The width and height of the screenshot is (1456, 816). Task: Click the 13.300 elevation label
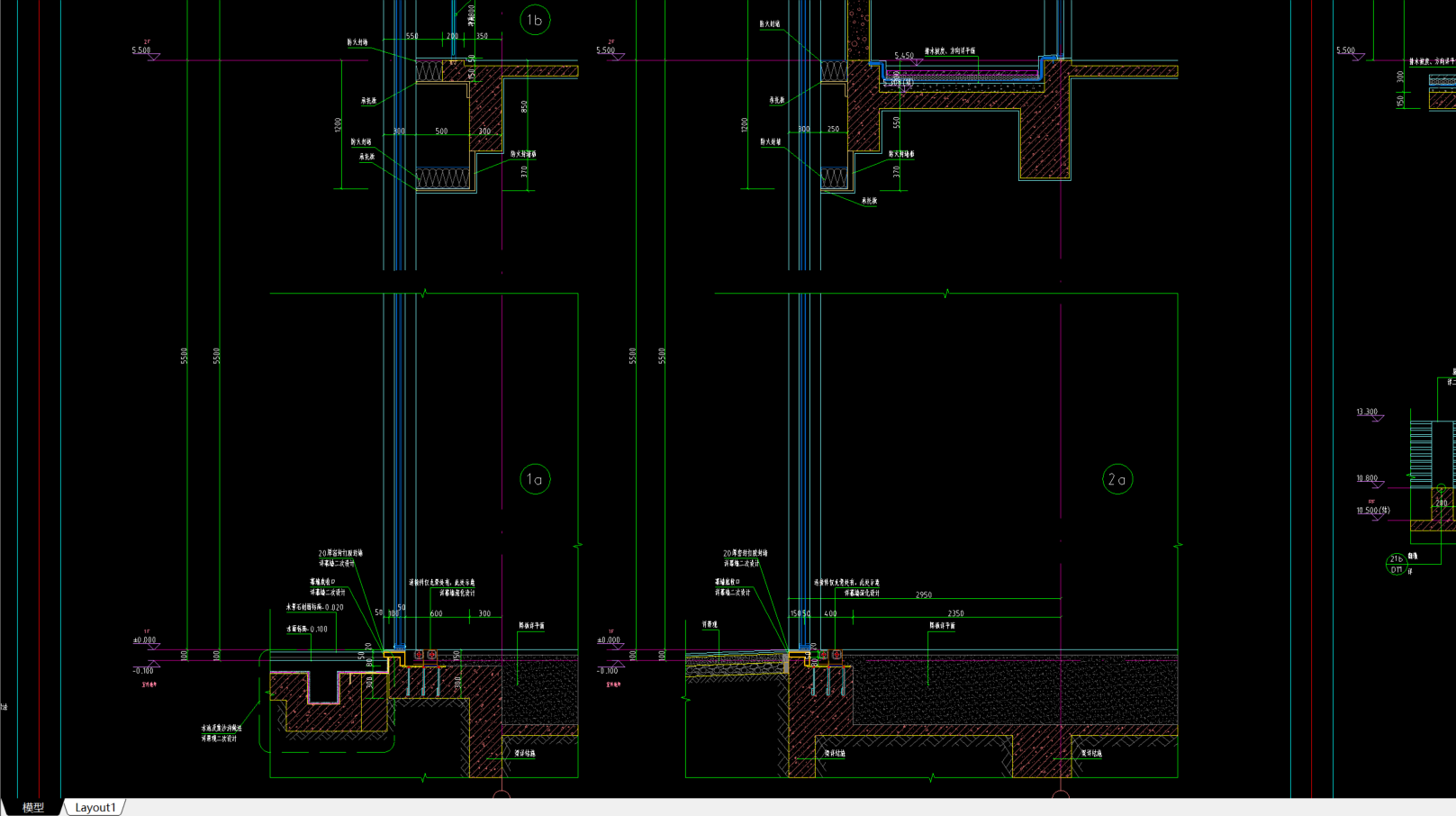click(1367, 412)
